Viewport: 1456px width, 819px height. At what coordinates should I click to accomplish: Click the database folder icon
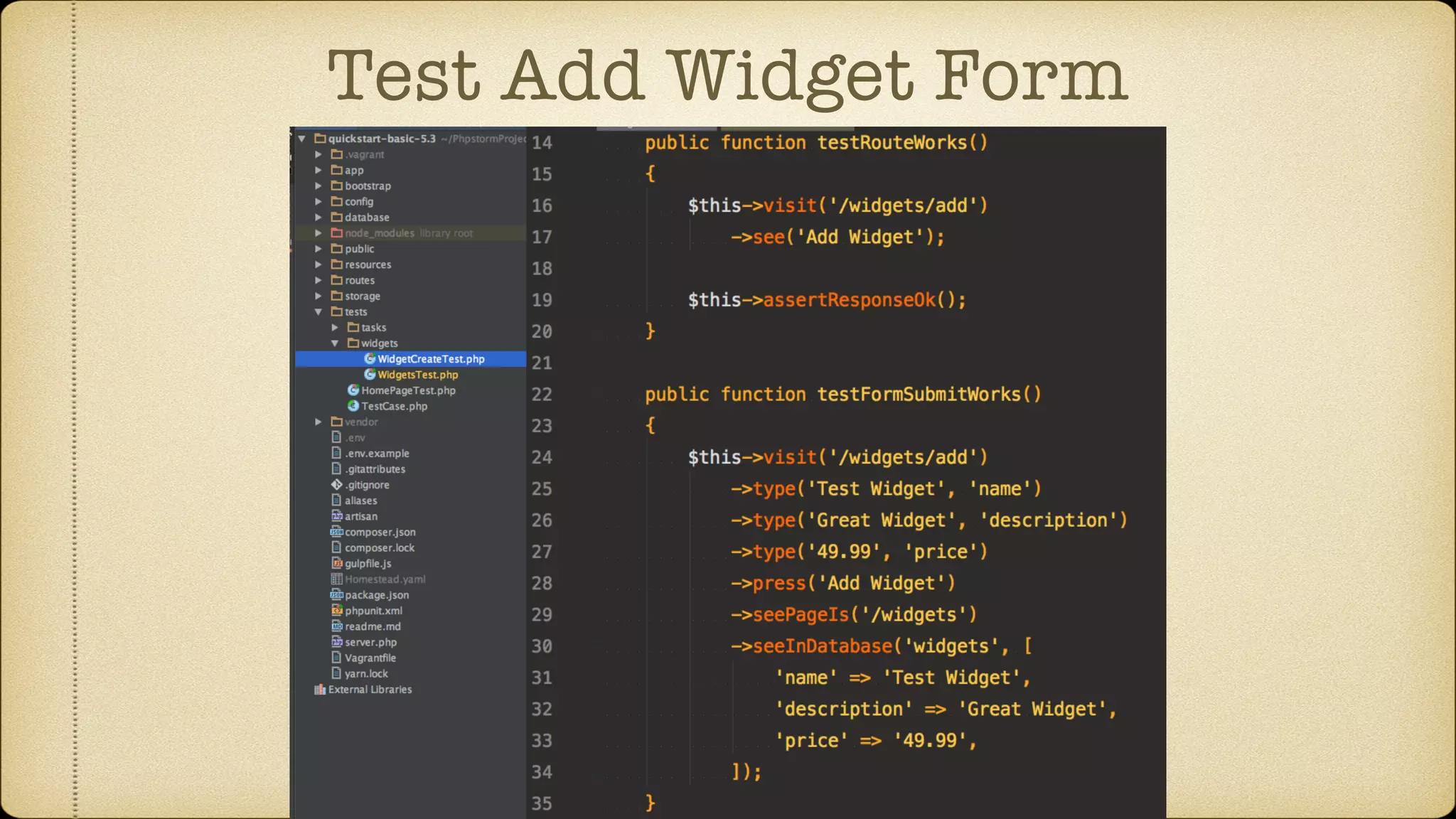337,217
